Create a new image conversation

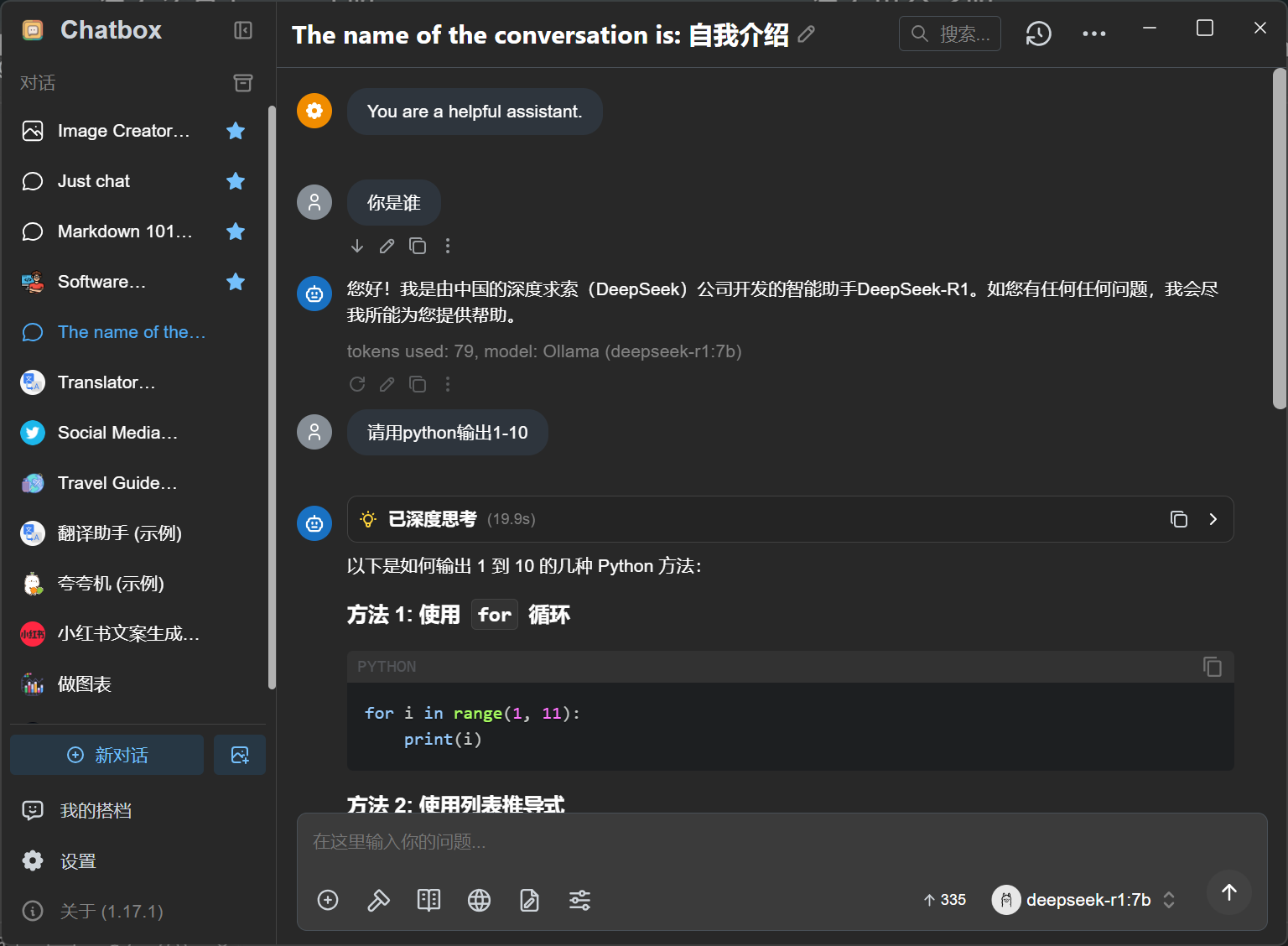point(240,755)
